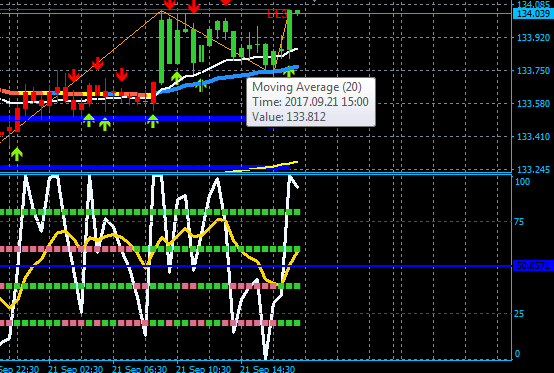
Task: Click the red down arrow on the orange trendline
Action: 98,64
